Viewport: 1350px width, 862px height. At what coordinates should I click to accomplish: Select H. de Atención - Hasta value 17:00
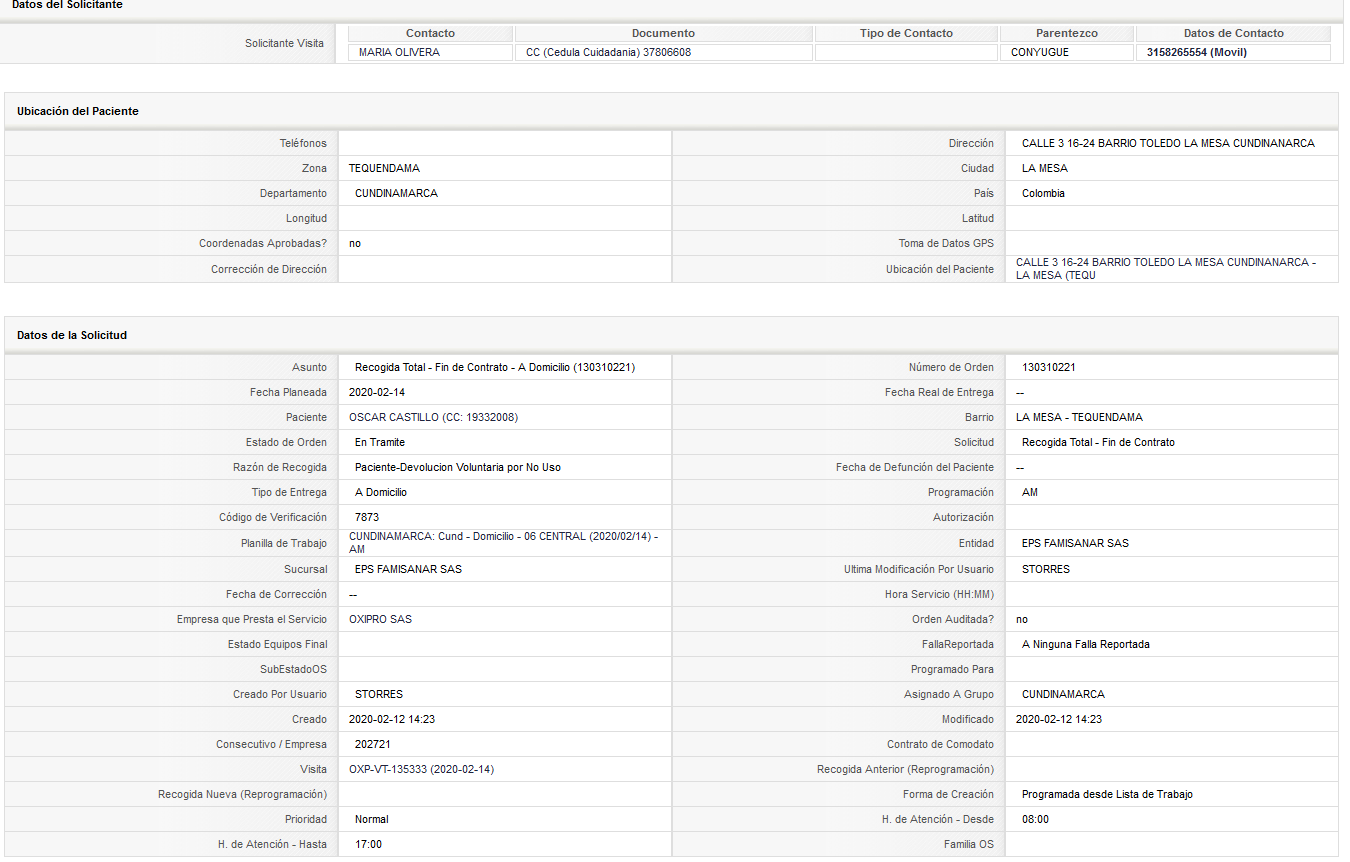tap(368, 844)
